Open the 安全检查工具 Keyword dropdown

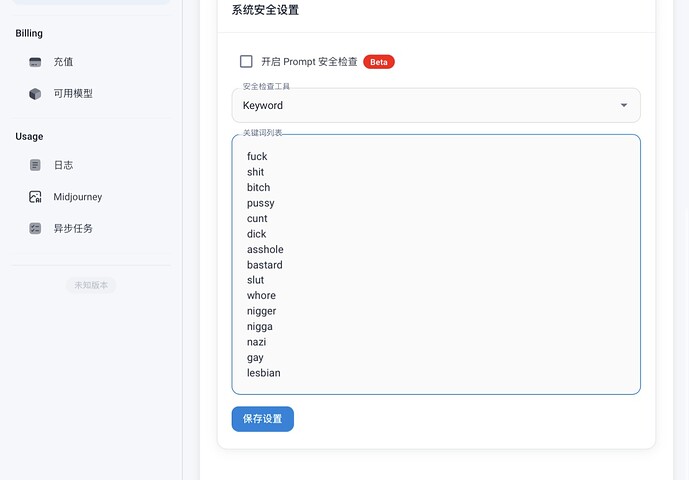click(x=436, y=105)
